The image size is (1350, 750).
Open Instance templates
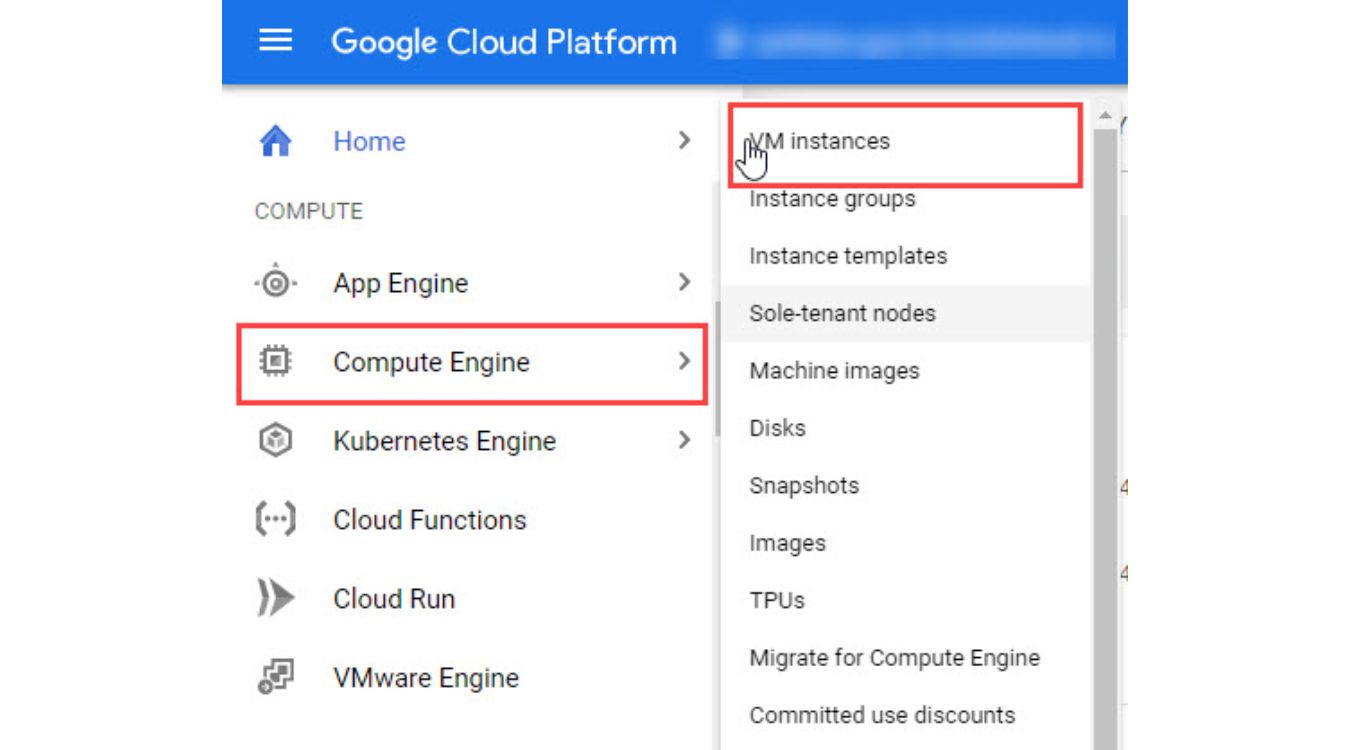[848, 256]
